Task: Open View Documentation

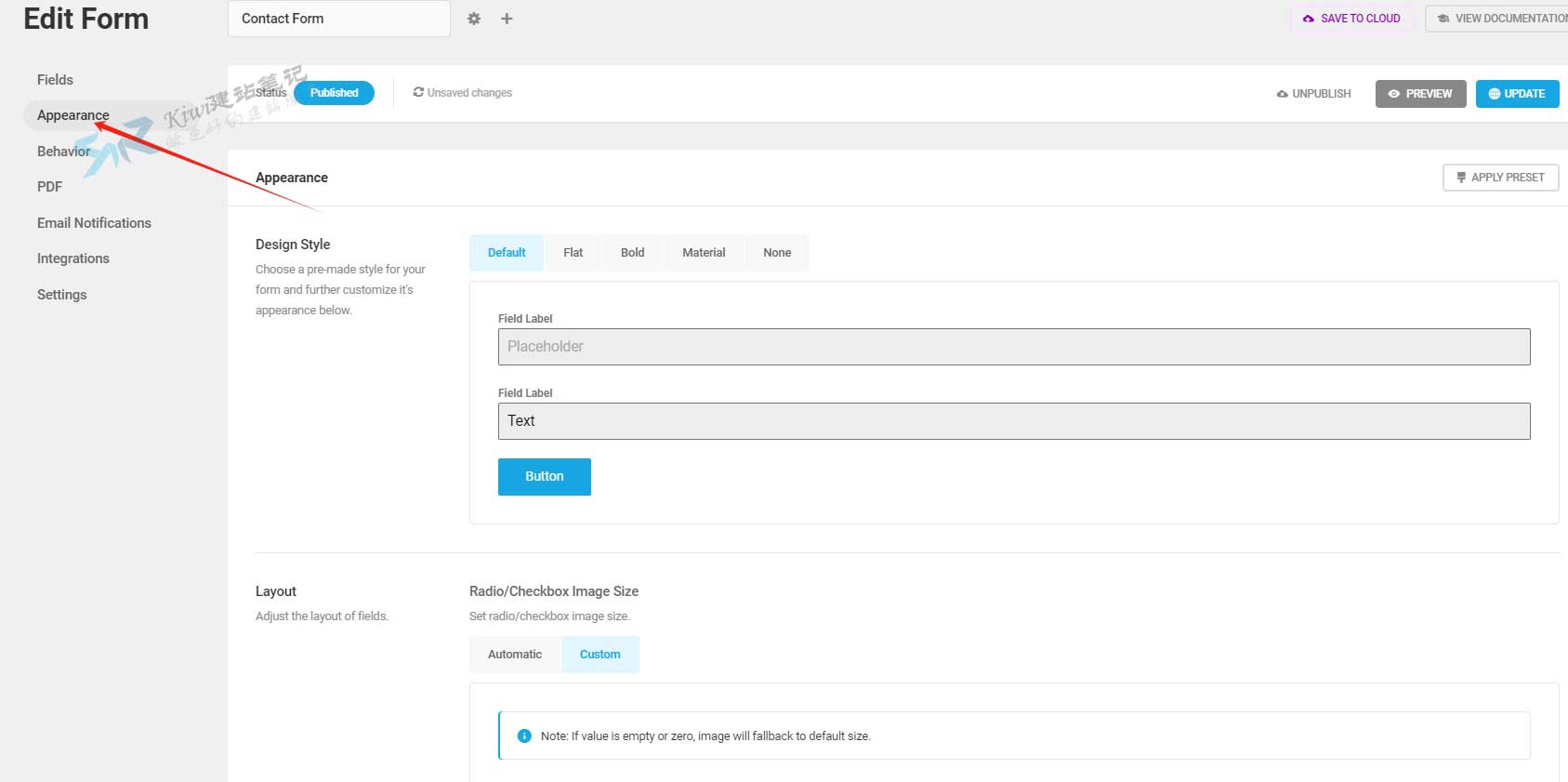Action: pos(1497,19)
